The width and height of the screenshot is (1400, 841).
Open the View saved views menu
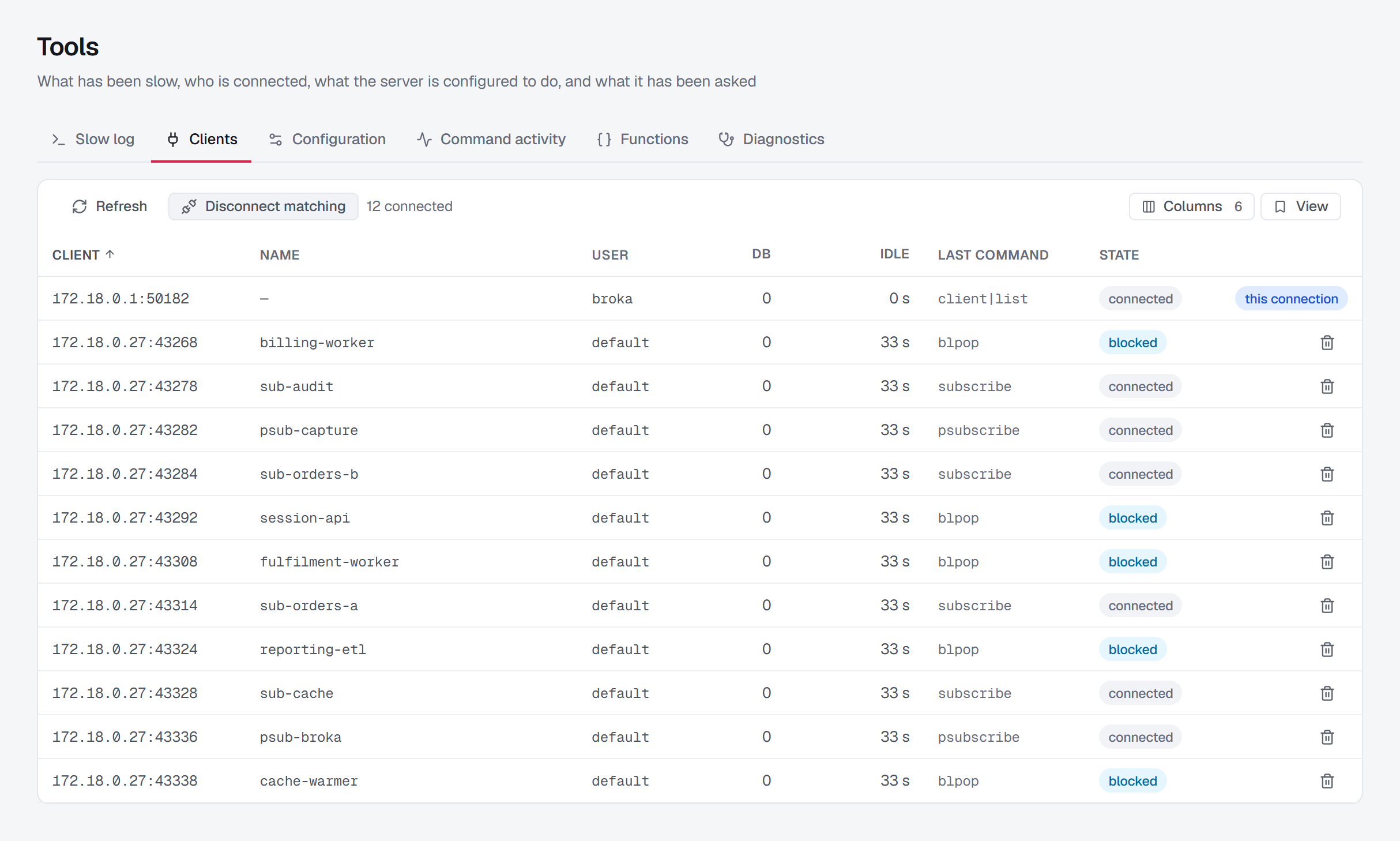tap(1300, 207)
